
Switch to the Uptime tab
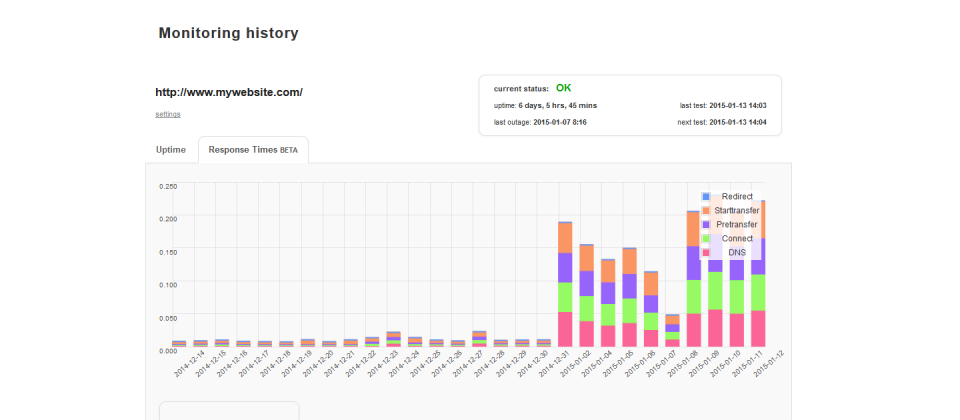(x=171, y=150)
